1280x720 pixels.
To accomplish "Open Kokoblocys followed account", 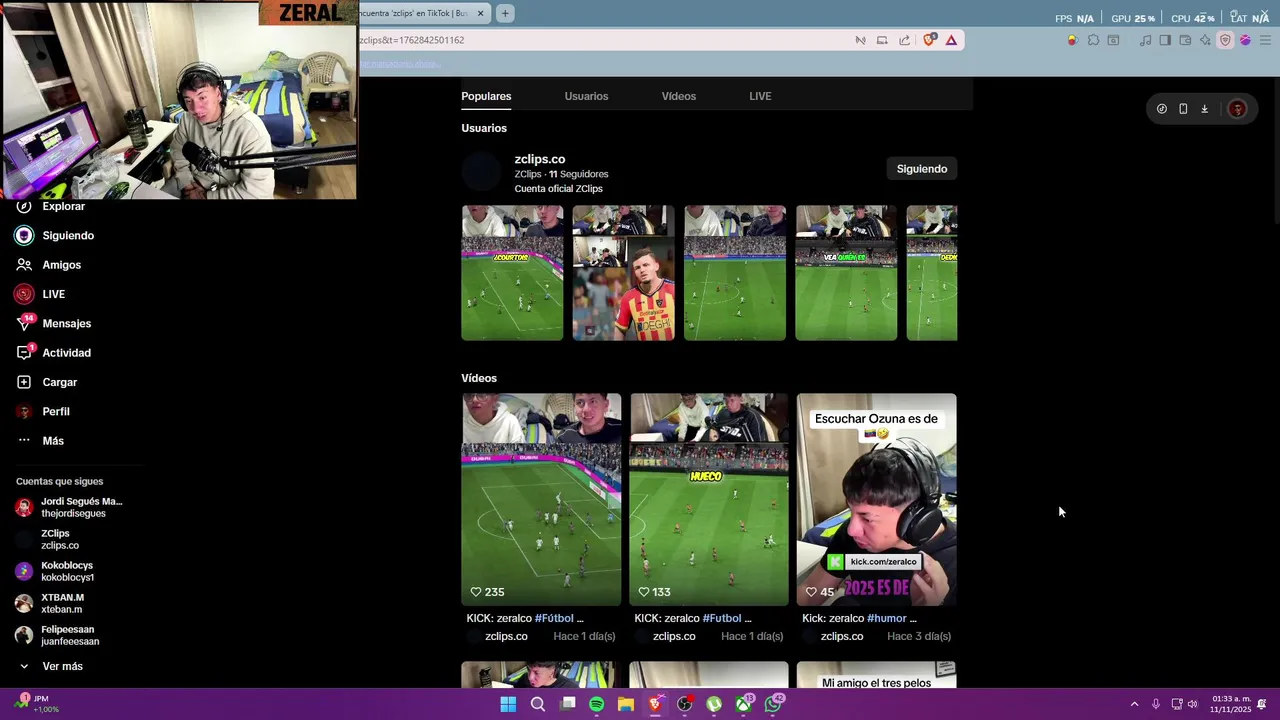I will click(55, 571).
